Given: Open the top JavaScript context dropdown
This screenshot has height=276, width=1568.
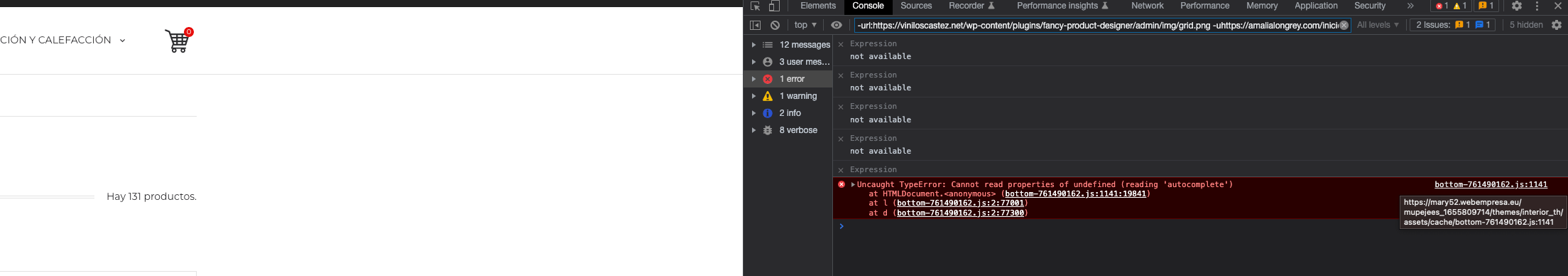Looking at the screenshot, I should point(805,25).
